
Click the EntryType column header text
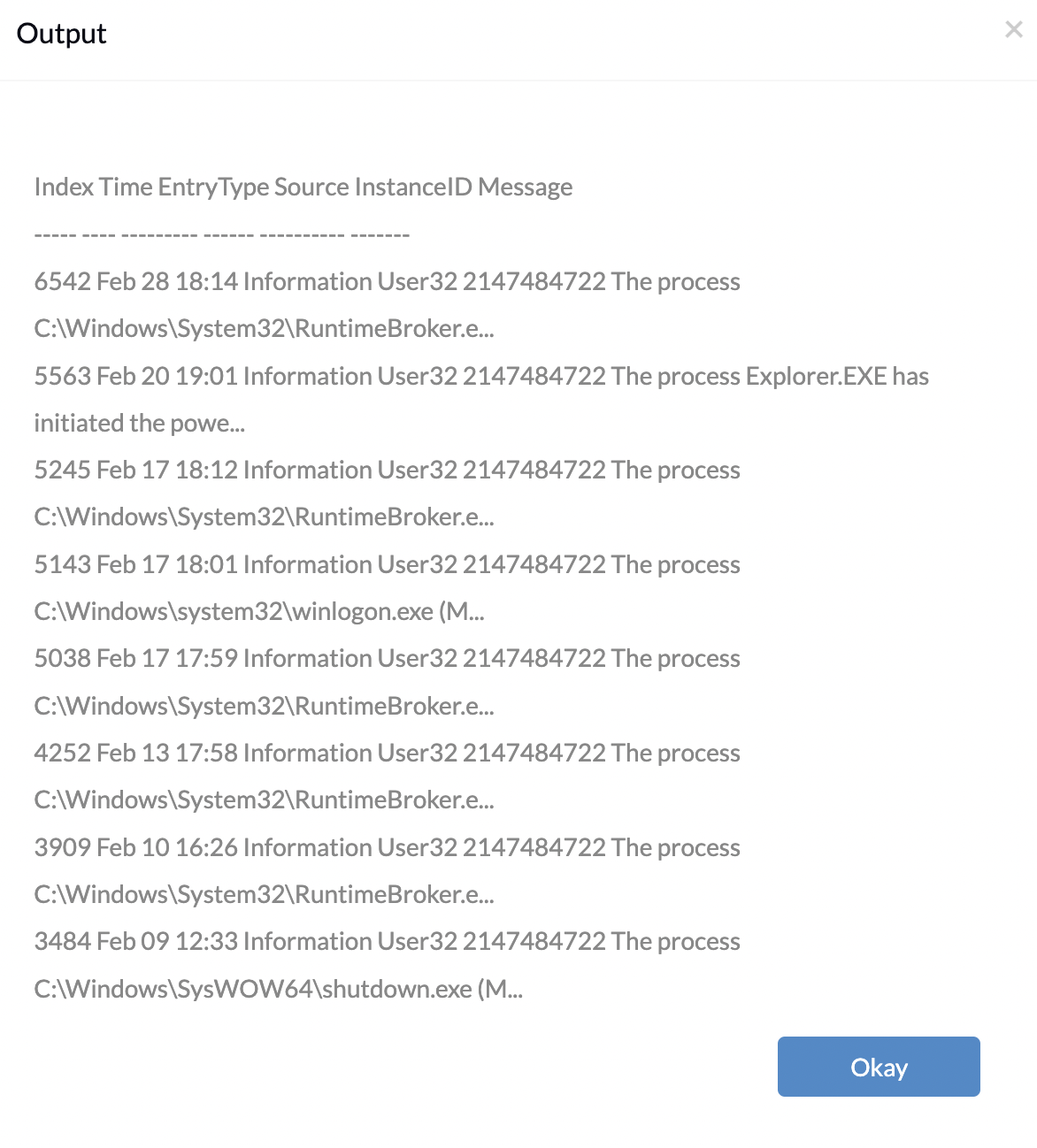tap(213, 187)
